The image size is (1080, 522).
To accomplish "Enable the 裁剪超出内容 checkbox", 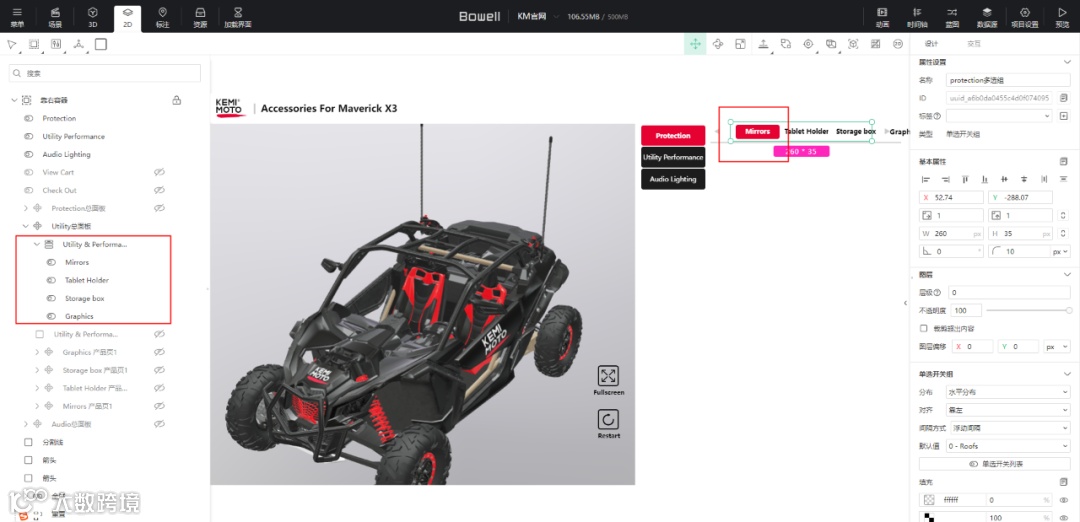I will coord(924,328).
